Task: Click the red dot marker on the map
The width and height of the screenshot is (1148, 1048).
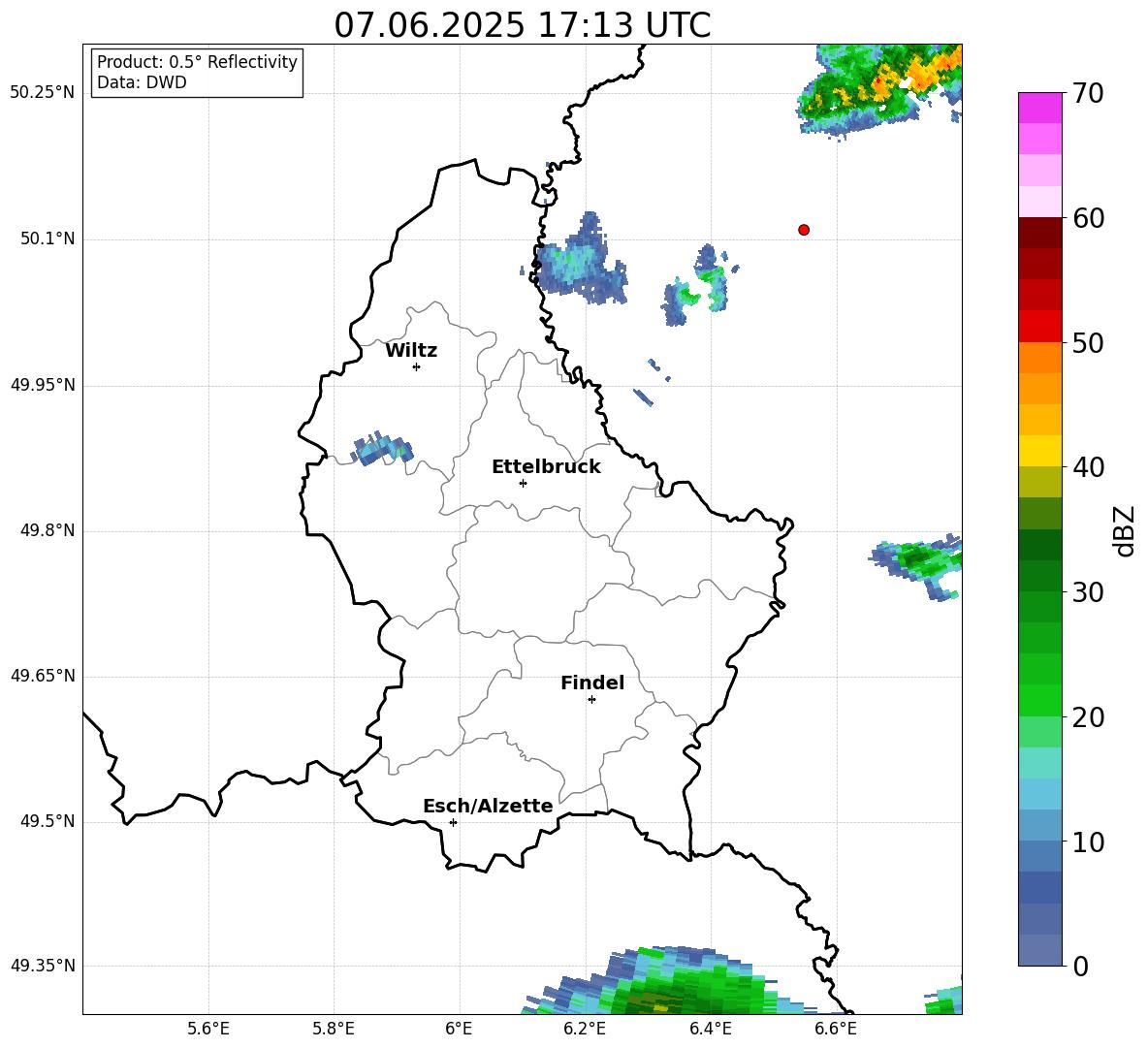Action: (x=804, y=230)
